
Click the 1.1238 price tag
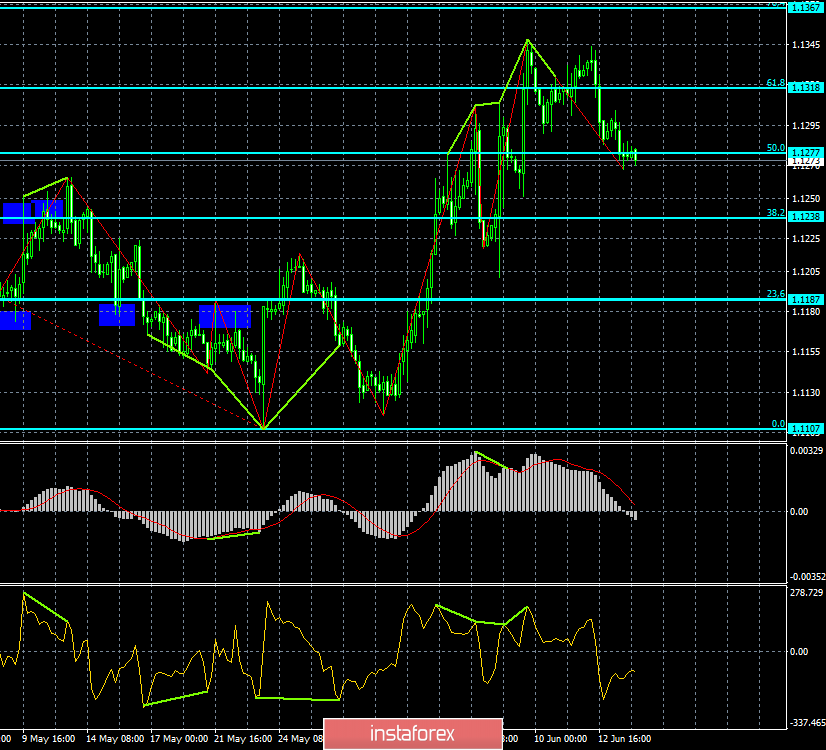(x=805, y=216)
